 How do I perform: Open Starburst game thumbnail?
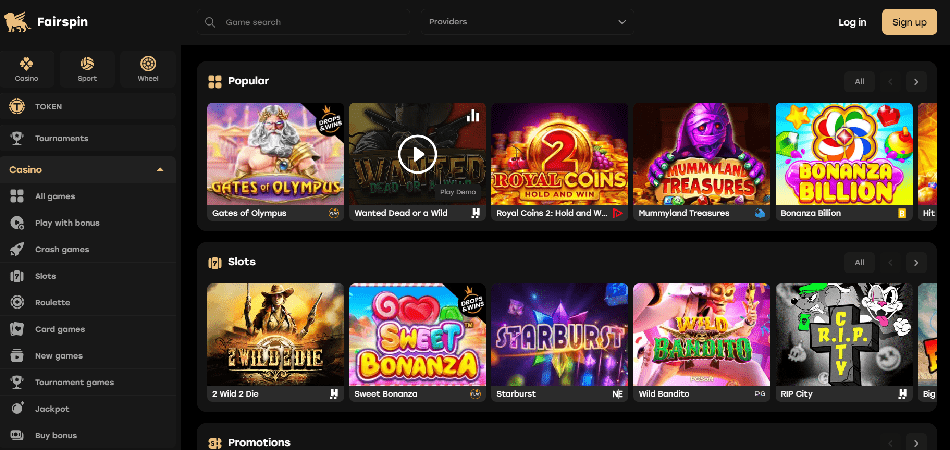pyautogui.click(x=559, y=335)
